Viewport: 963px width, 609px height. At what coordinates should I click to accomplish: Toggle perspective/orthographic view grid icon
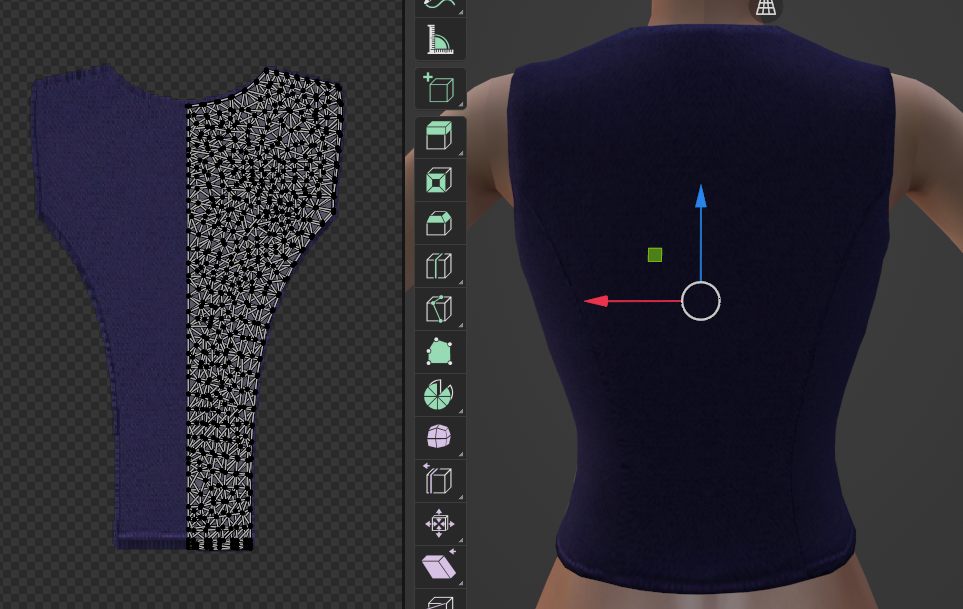click(x=765, y=7)
